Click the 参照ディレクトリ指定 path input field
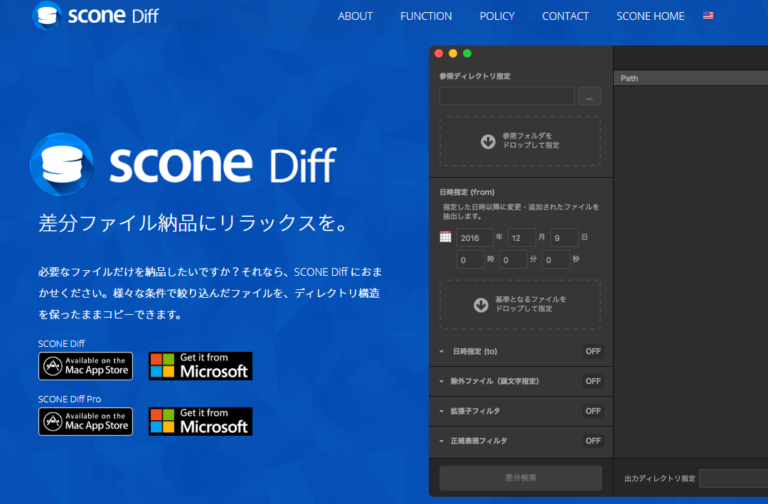Viewport: 768px width, 504px height. click(x=506, y=96)
